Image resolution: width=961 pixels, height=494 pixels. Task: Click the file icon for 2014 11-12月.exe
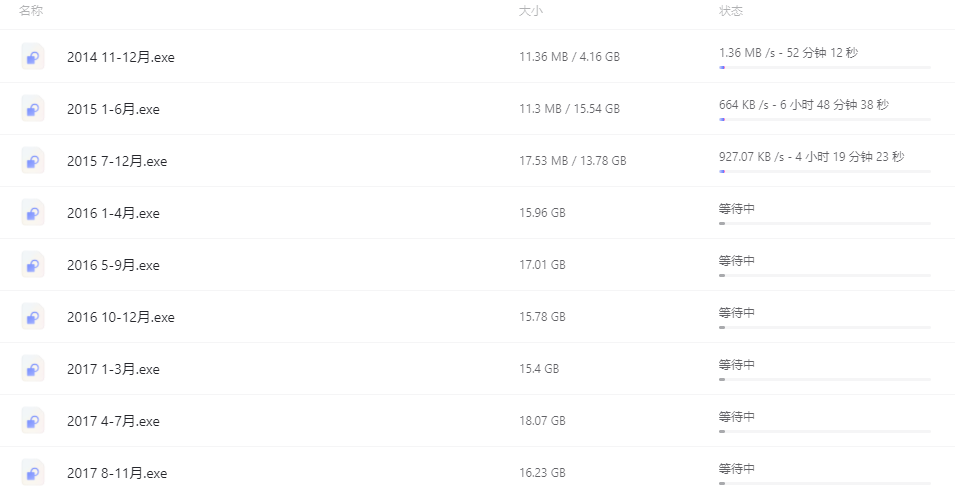coord(32,56)
